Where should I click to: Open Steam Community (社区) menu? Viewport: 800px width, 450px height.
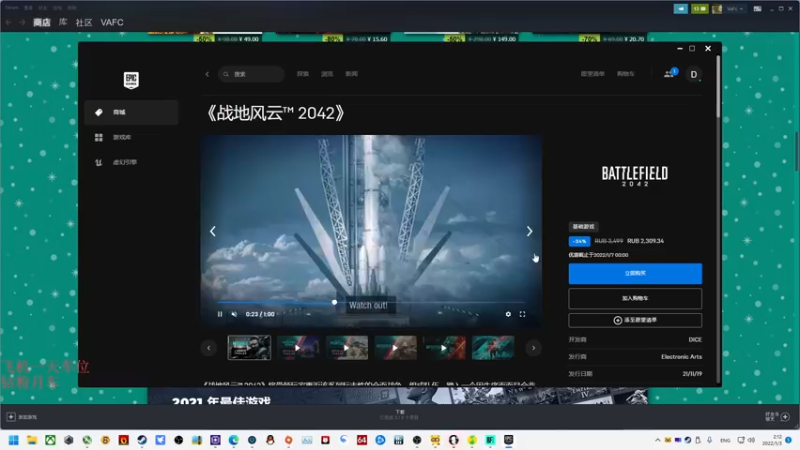coord(84,22)
